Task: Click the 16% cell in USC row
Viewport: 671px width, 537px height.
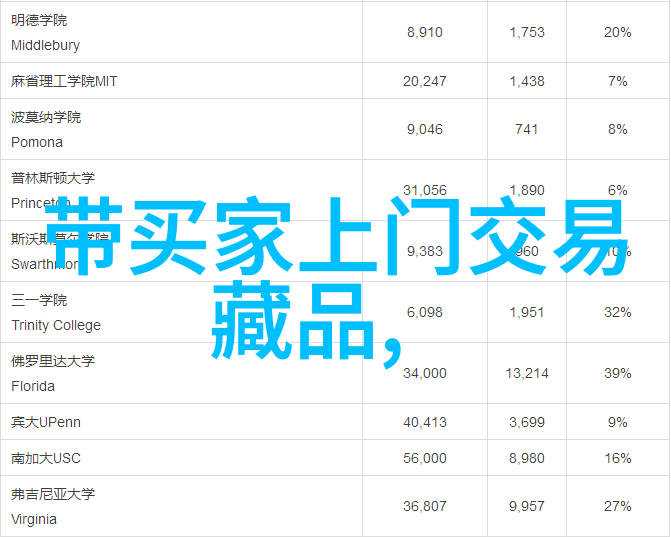Action: 618,458
